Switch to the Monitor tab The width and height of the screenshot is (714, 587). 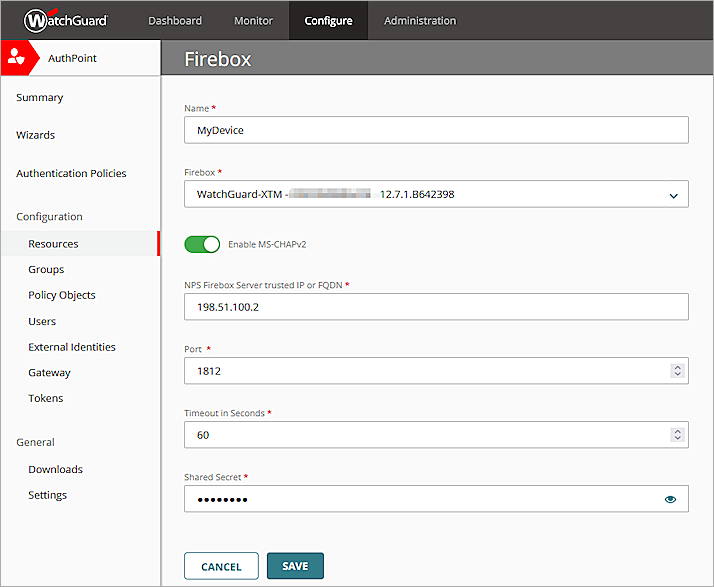coord(253,20)
